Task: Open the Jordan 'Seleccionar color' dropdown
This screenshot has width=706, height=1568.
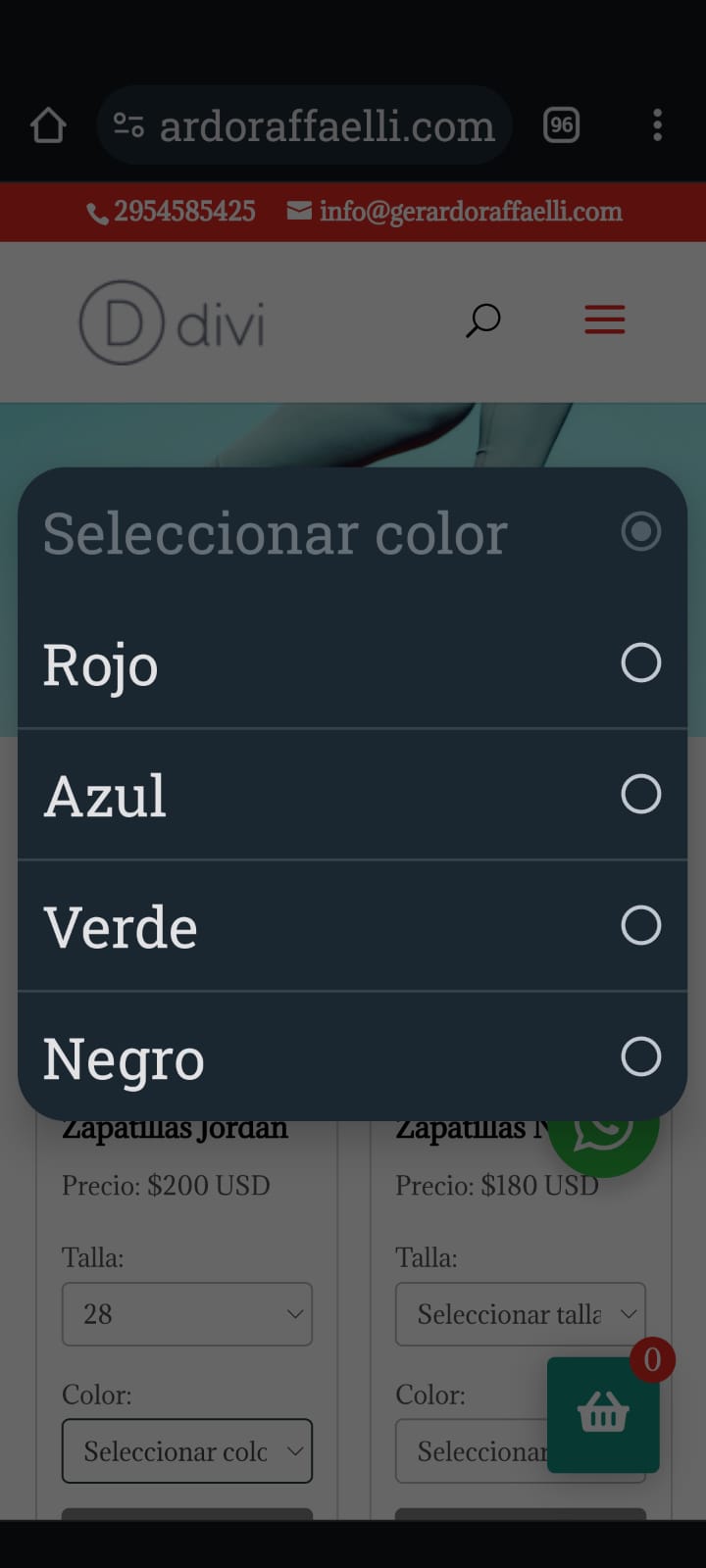Action: pyautogui.click(x=187, y=1451)
